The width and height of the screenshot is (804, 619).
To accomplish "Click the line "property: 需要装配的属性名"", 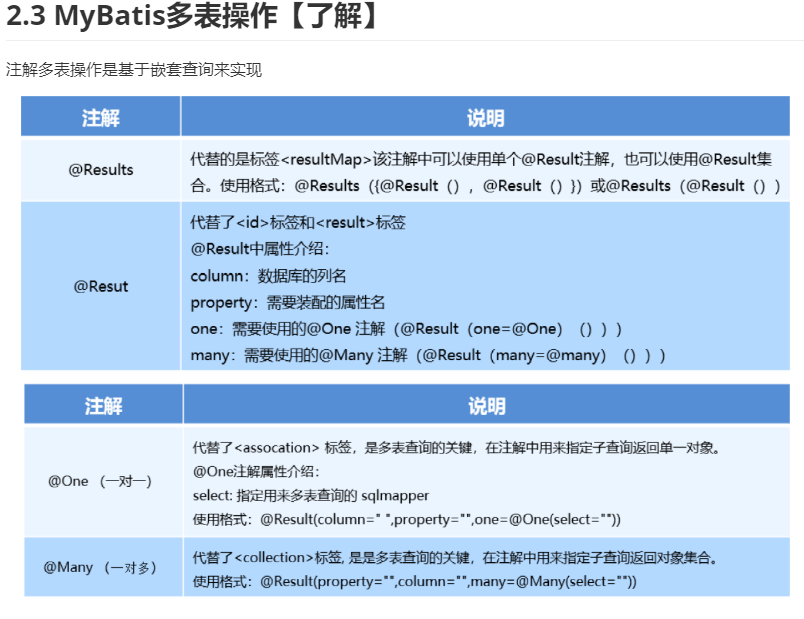I will coord(288,303).
